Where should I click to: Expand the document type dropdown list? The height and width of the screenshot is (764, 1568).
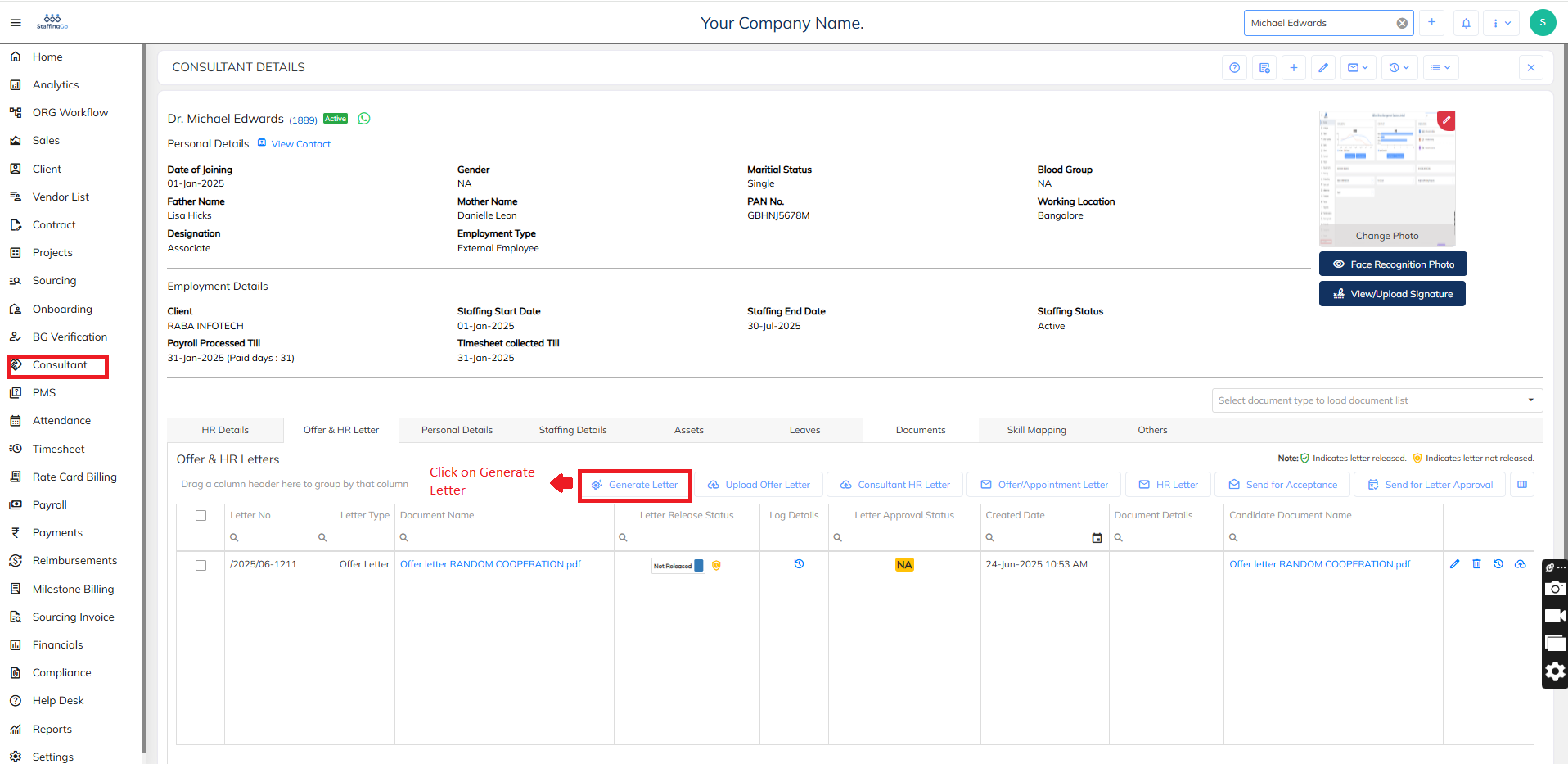coord(1530,400)
